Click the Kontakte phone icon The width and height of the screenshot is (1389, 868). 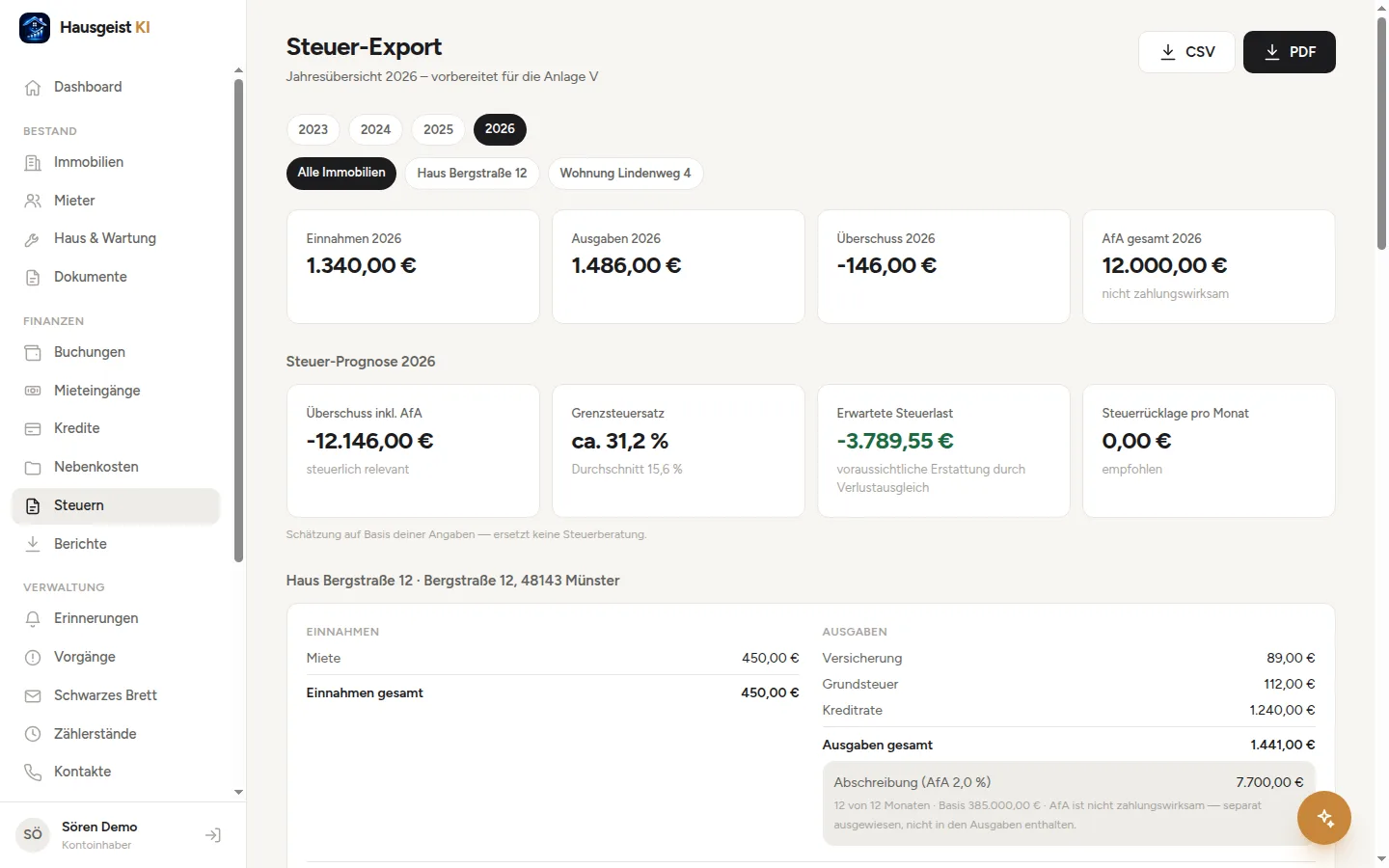33,773
